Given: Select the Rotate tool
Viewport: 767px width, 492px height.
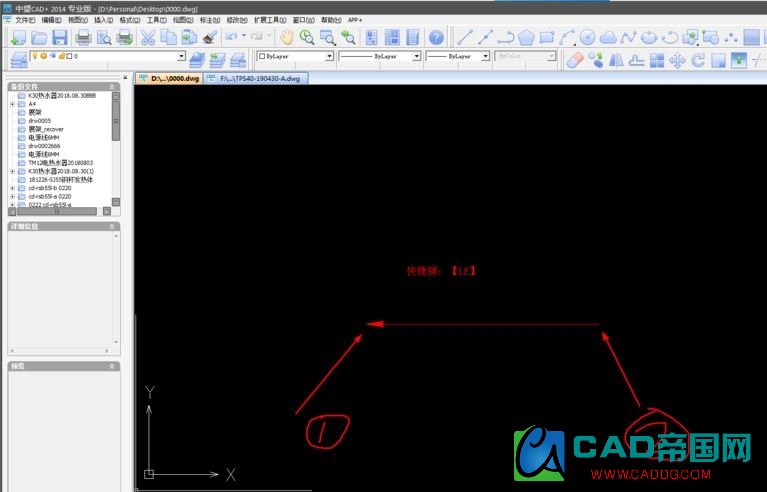Looking at the screenshot, I should click(698, 60).
